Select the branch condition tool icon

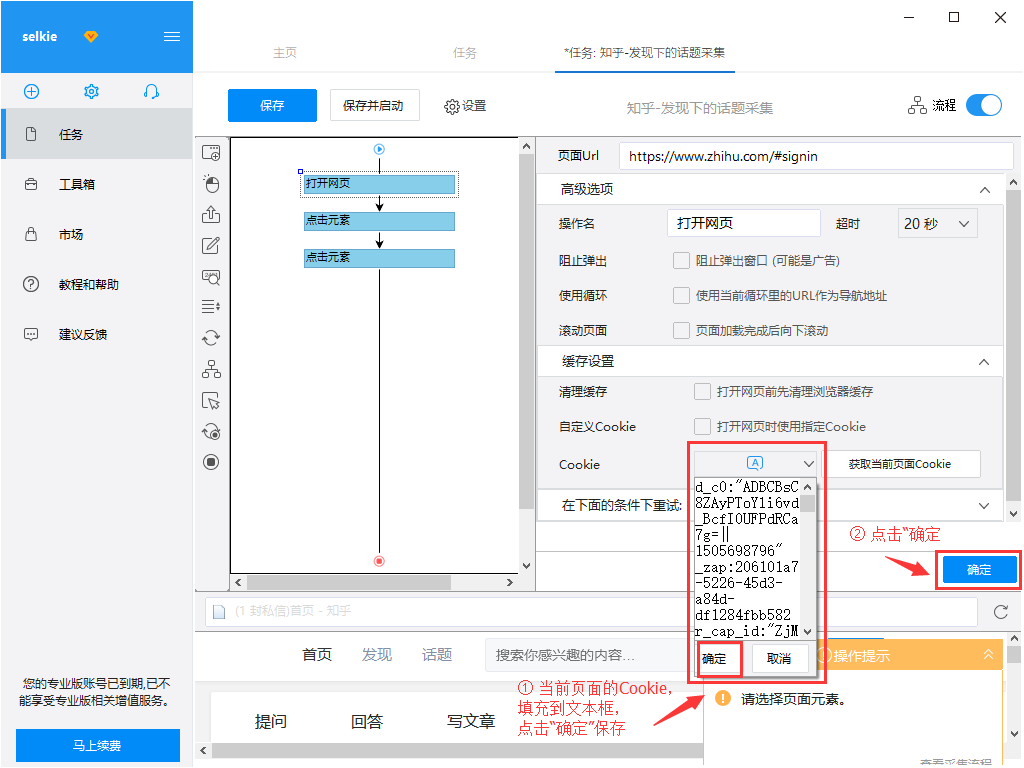[x=211, y=369]
